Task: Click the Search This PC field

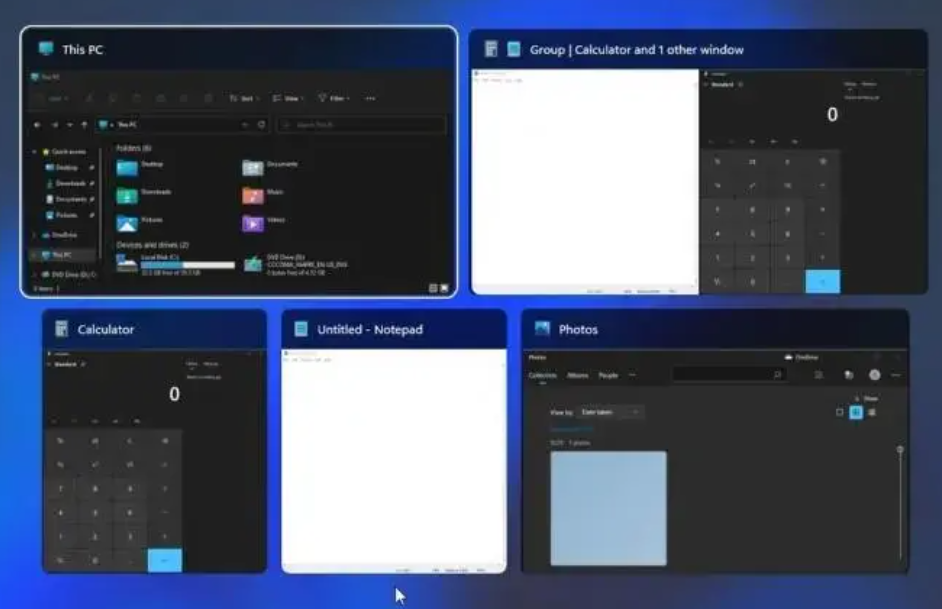Action: (x=361, y=125)
